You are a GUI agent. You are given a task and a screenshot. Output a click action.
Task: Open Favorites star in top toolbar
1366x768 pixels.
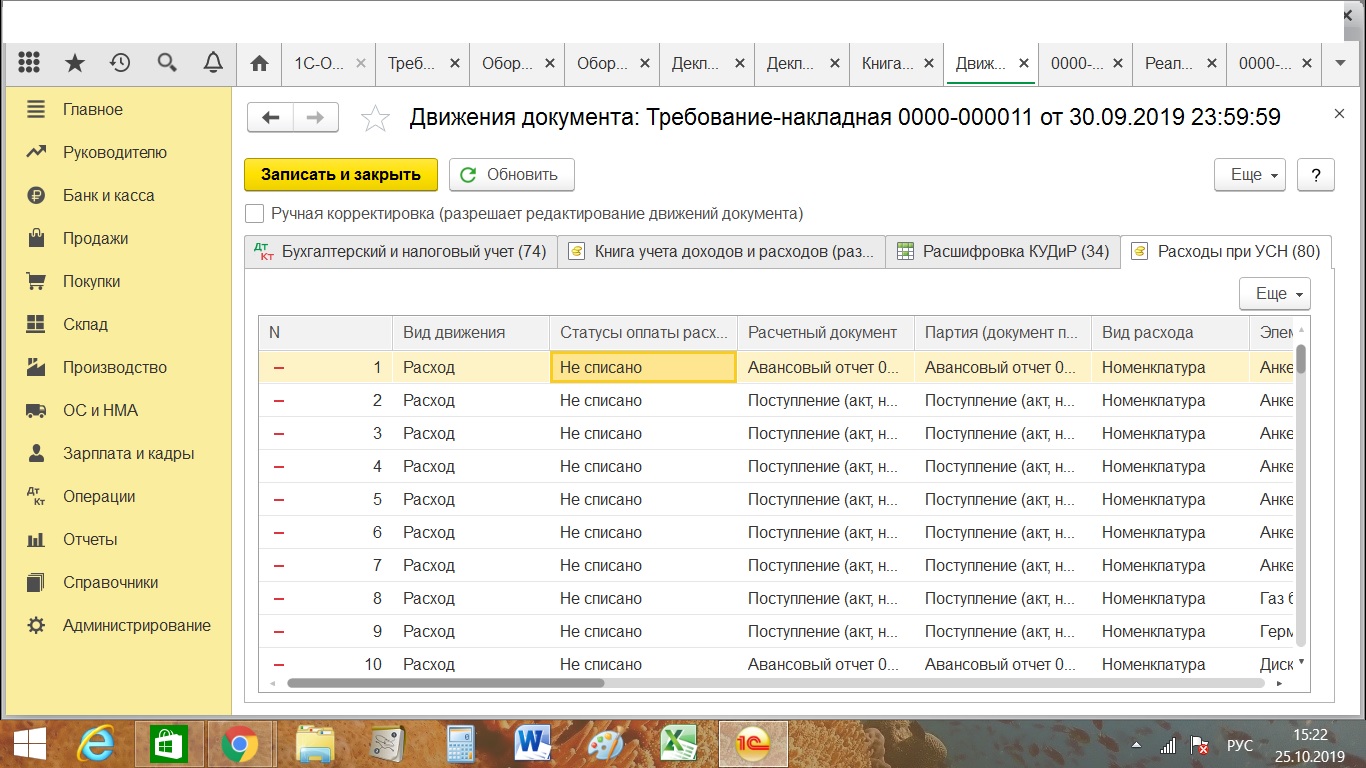pos(75,63)
